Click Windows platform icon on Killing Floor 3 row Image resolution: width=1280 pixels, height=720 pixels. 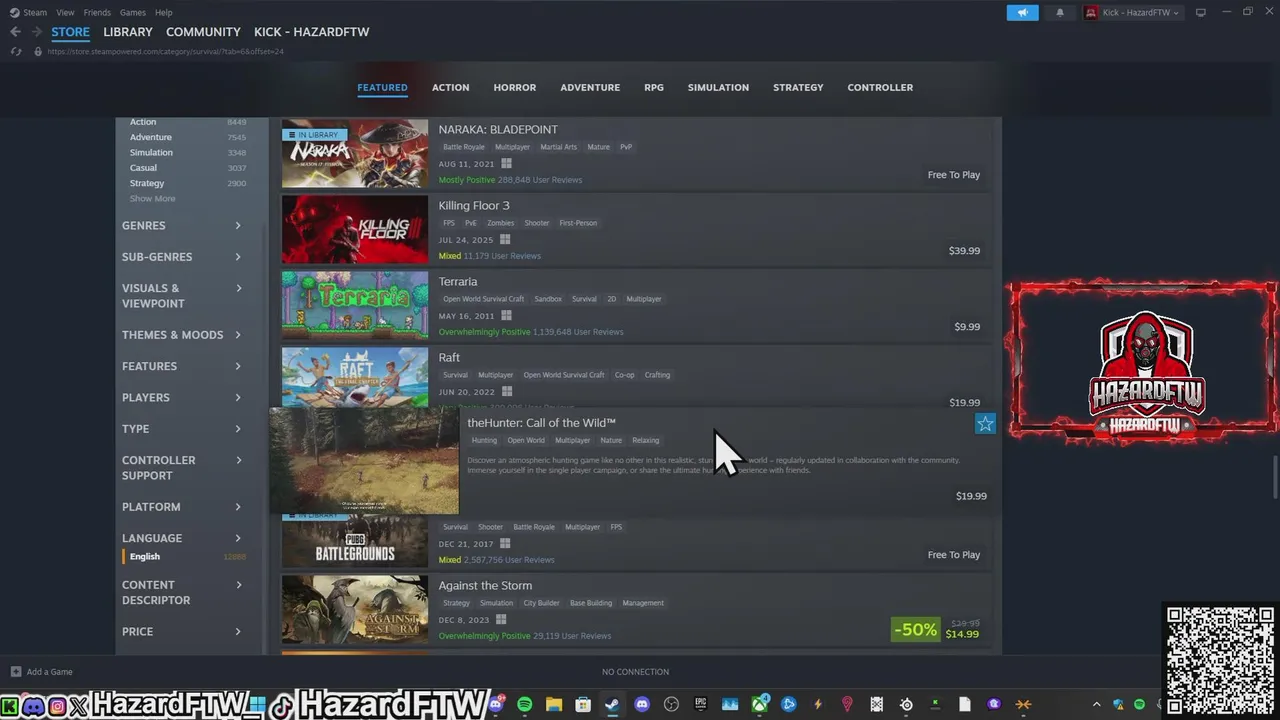[505, 240]
